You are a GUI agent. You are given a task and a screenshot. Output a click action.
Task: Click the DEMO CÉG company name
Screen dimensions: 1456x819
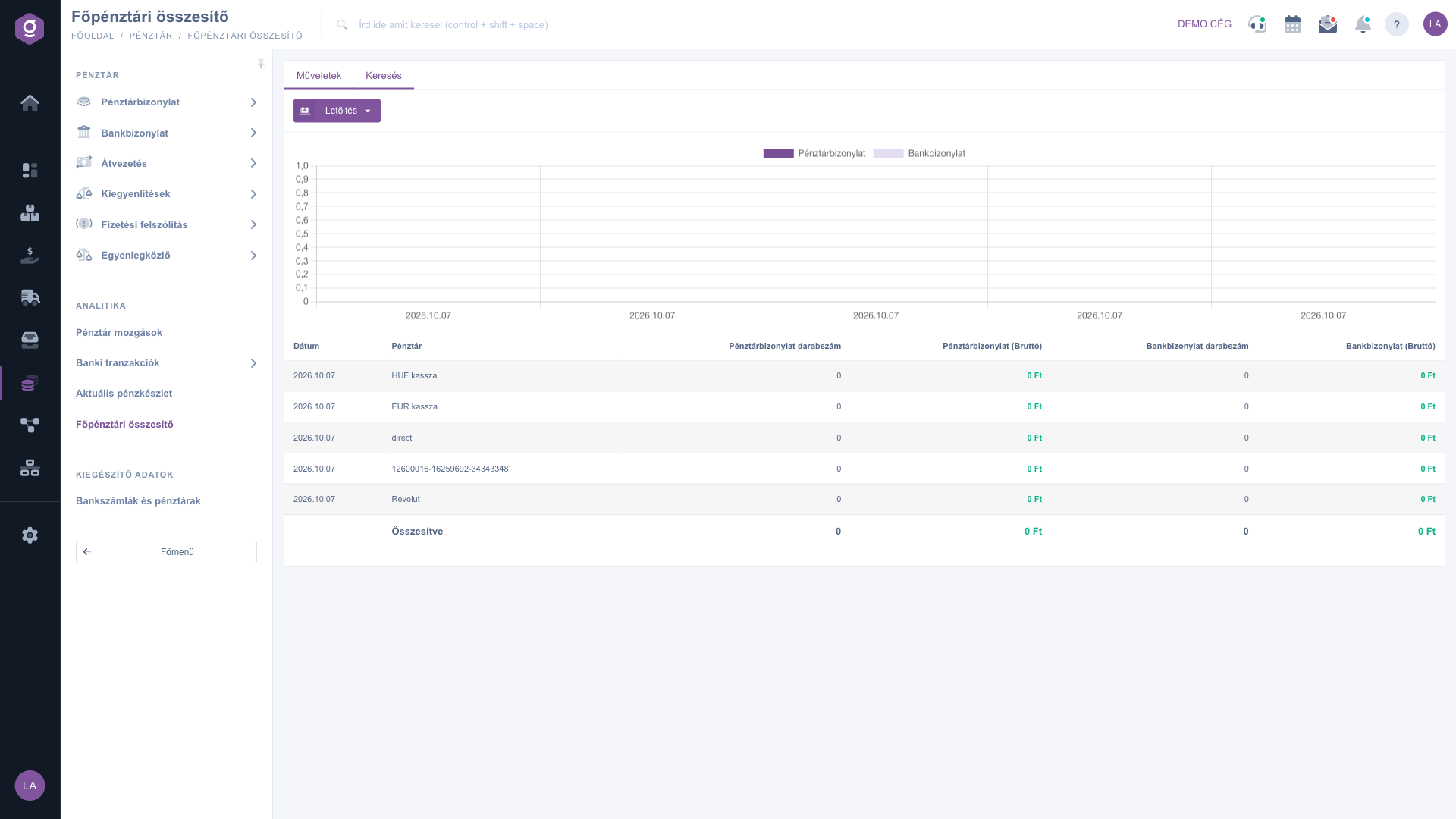click(x=1204, y=24)
